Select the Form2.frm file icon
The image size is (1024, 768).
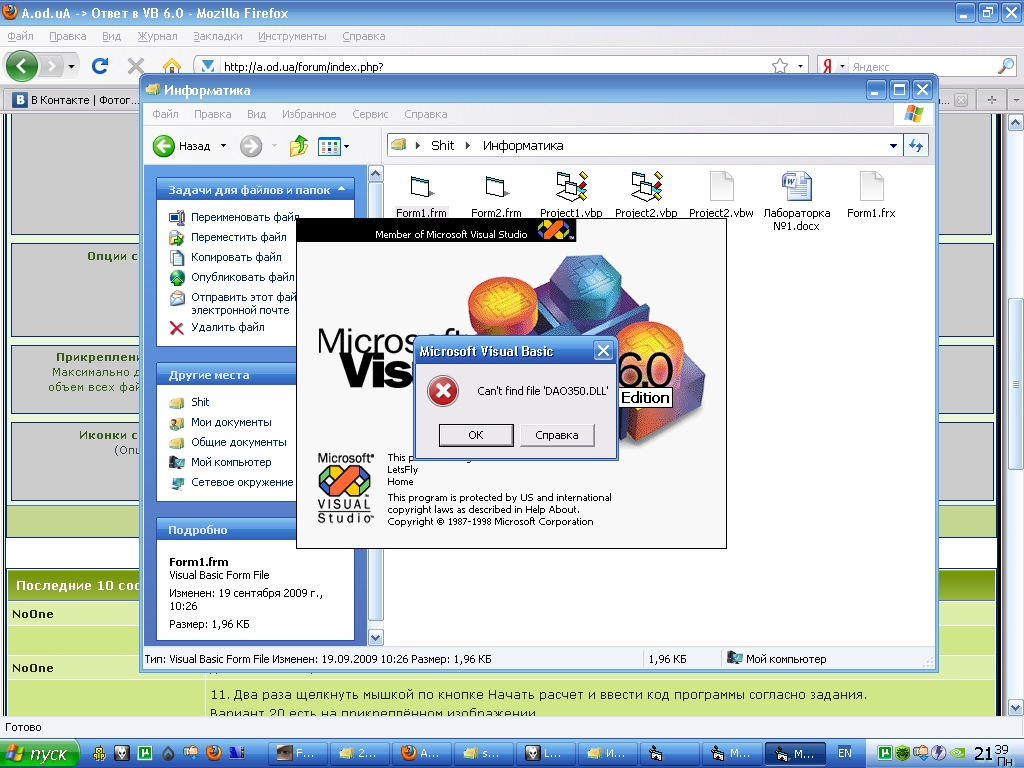click(x=496, y=187)
